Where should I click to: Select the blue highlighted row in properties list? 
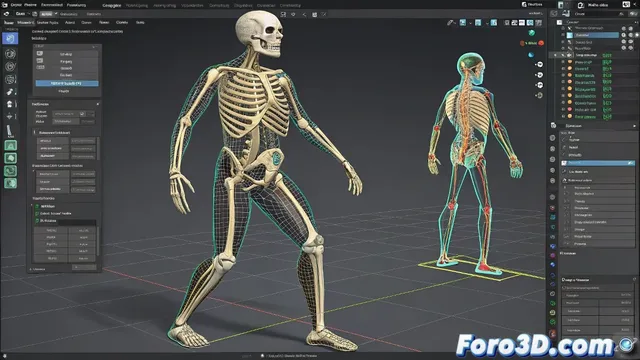tap(598, 163)
